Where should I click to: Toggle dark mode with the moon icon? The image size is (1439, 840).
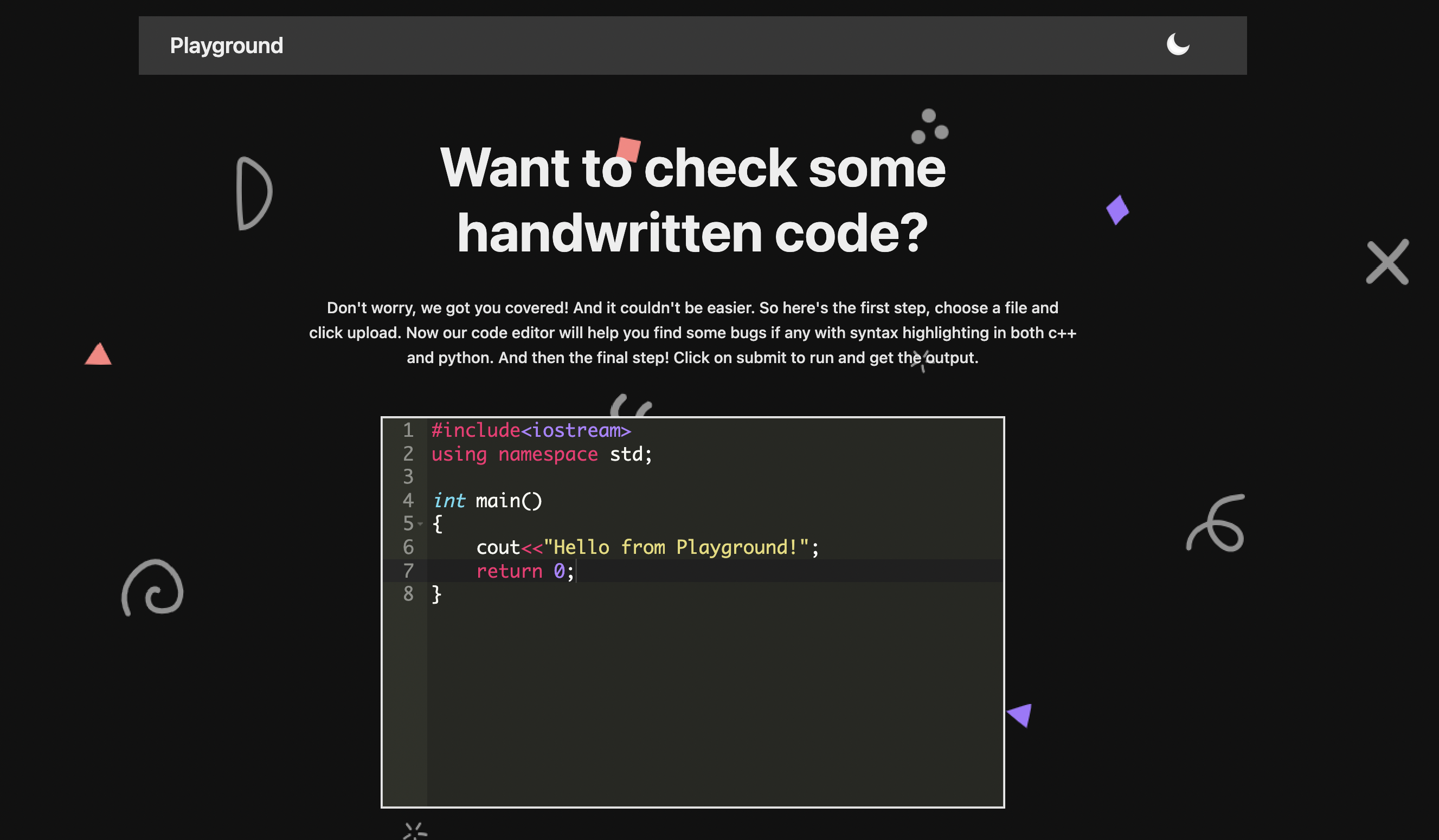(x=1177, y=44)
